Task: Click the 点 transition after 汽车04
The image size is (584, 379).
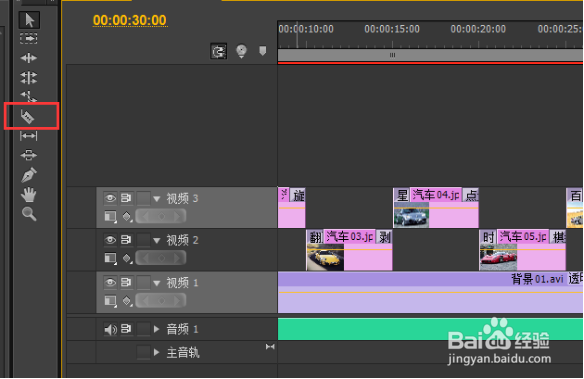Action: click(x=470, y=195)
